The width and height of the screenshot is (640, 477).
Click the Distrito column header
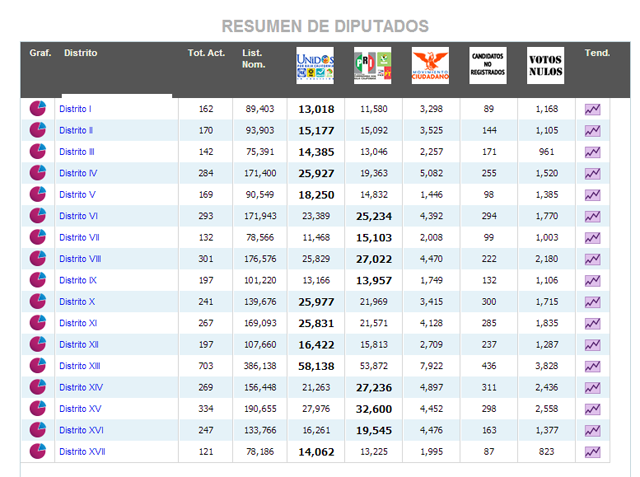[x=81, y=53]
